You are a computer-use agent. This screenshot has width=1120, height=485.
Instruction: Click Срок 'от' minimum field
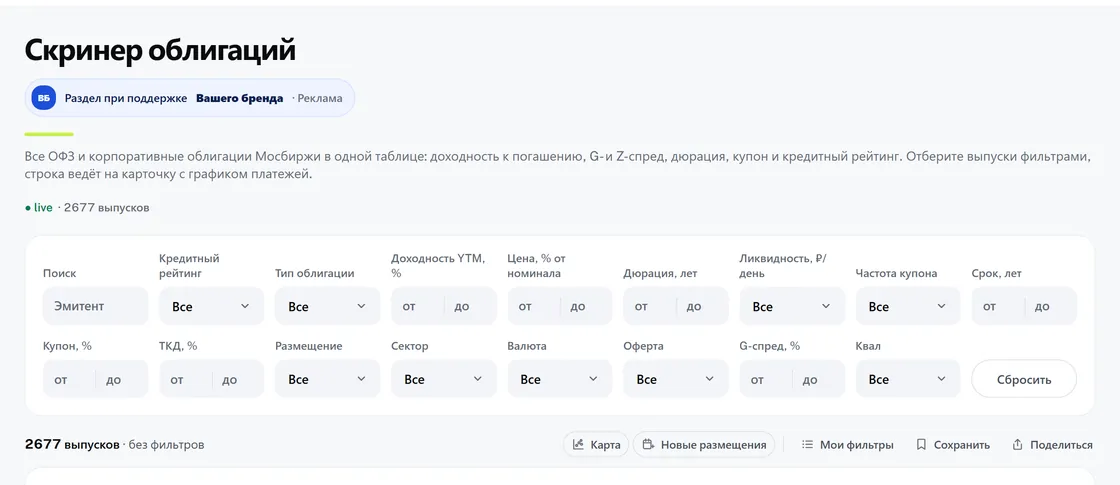(998, 306)
